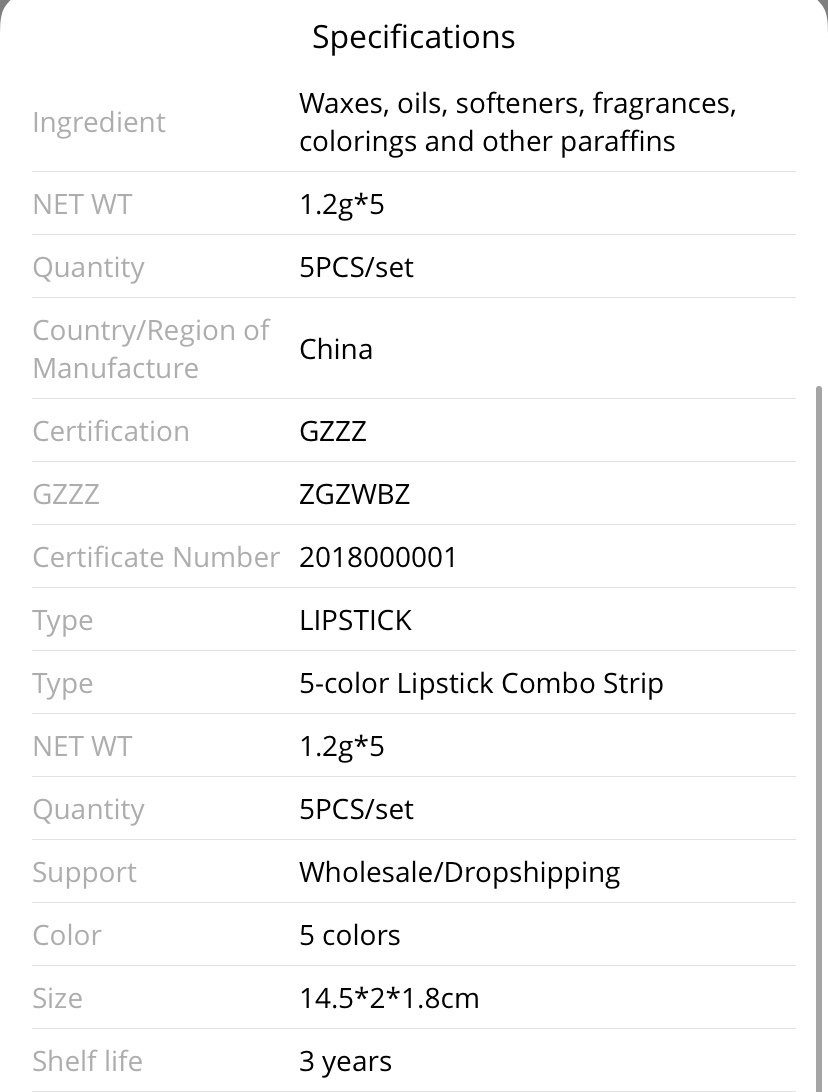Viewport: 828px width, 1092px height.
Task: Tap the Country/Region of Manufacture label
Action: [x=150, y=349]
